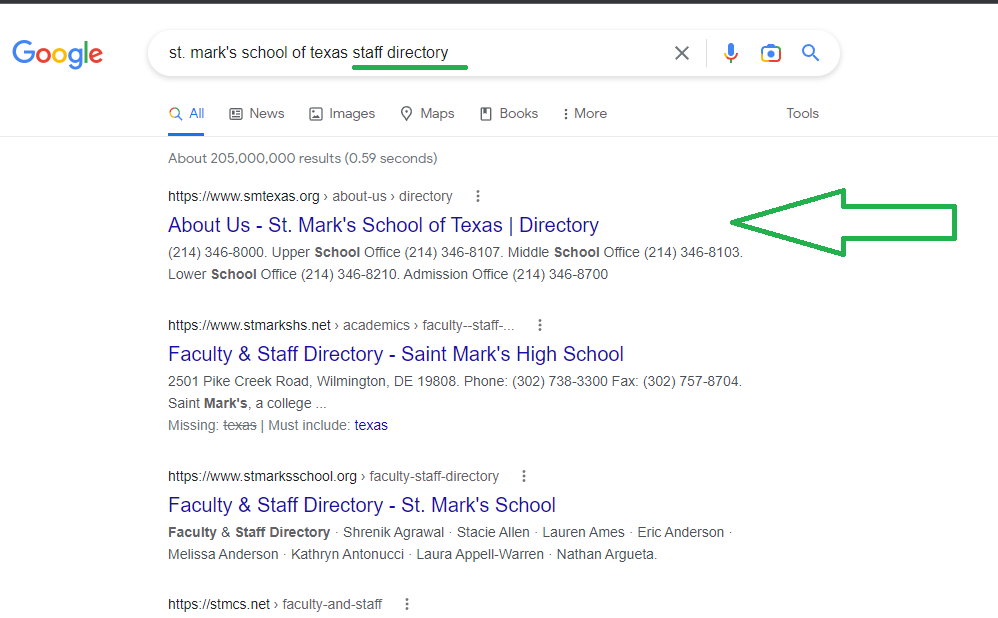Image resolution: width=998 pixels, height=618 pixels.
Task: Open three-dot menu for stmcs.net result
Action: (x=407, y=605)
